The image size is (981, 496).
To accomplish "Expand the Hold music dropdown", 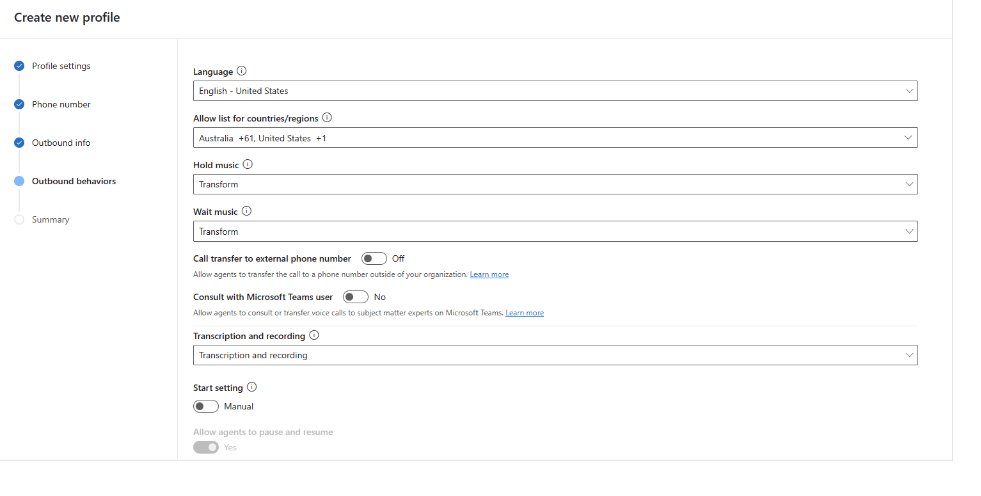I will point(555,184).
